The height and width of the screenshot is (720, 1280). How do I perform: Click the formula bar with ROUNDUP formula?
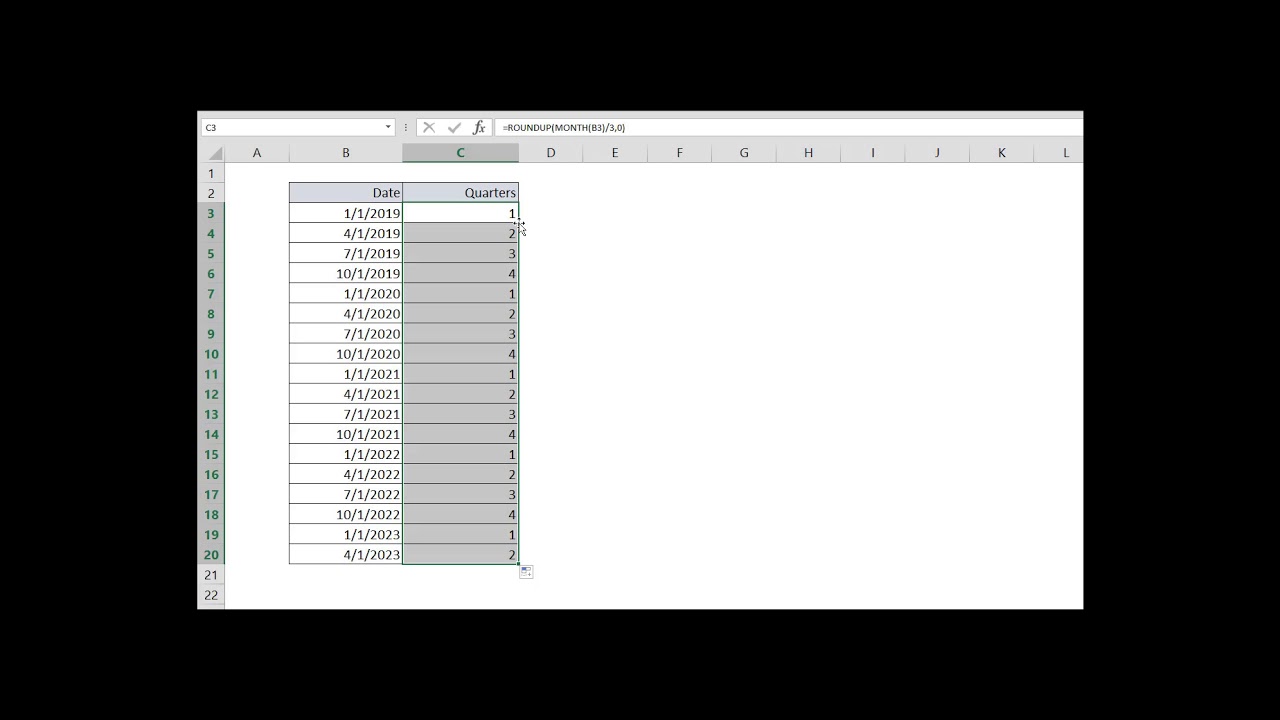(790, 127)
